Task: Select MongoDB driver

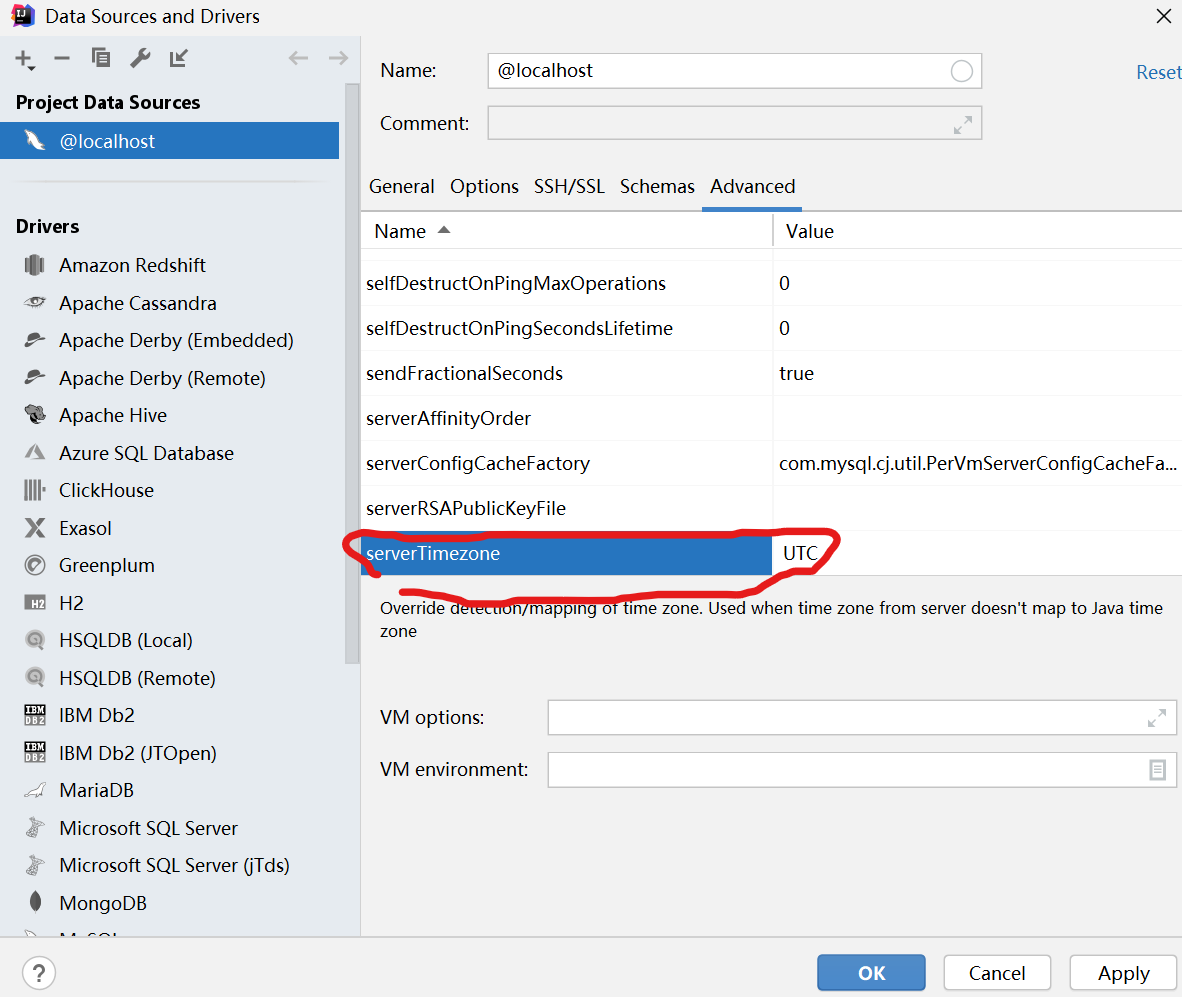Action: (103, 903)
